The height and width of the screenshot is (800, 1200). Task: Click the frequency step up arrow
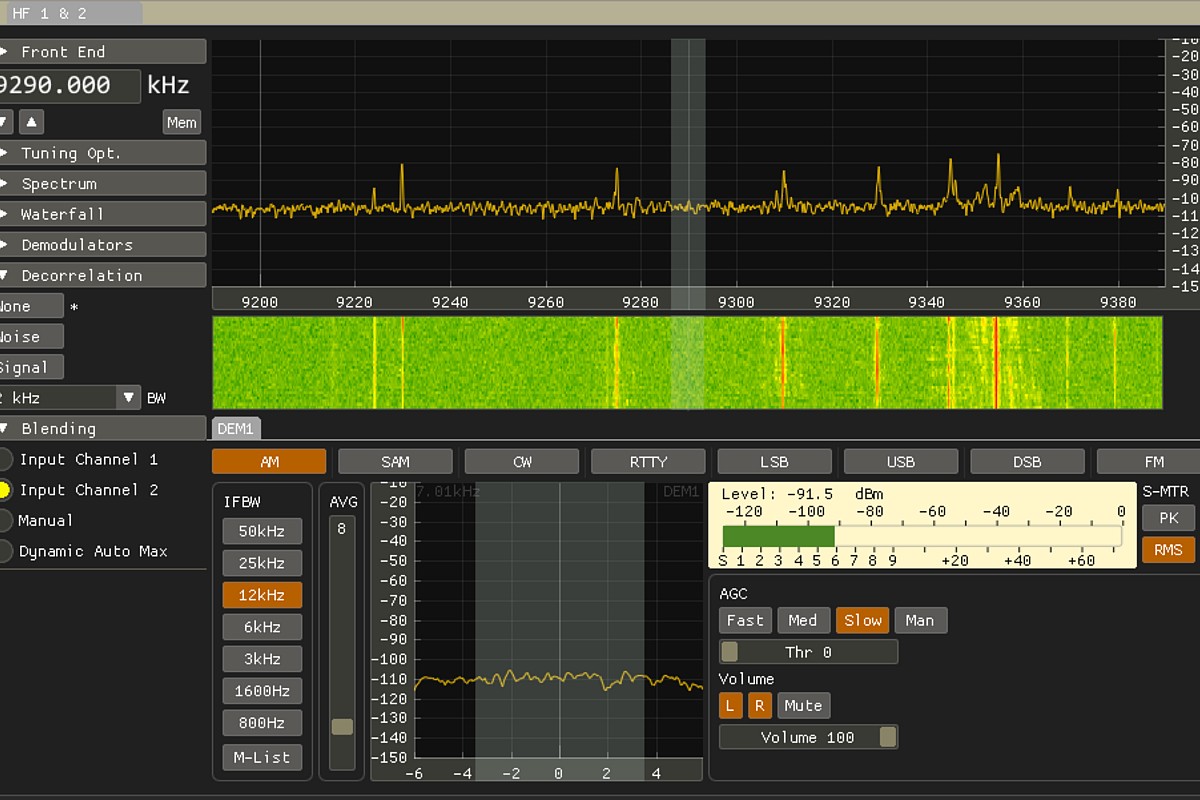point(32,122)
